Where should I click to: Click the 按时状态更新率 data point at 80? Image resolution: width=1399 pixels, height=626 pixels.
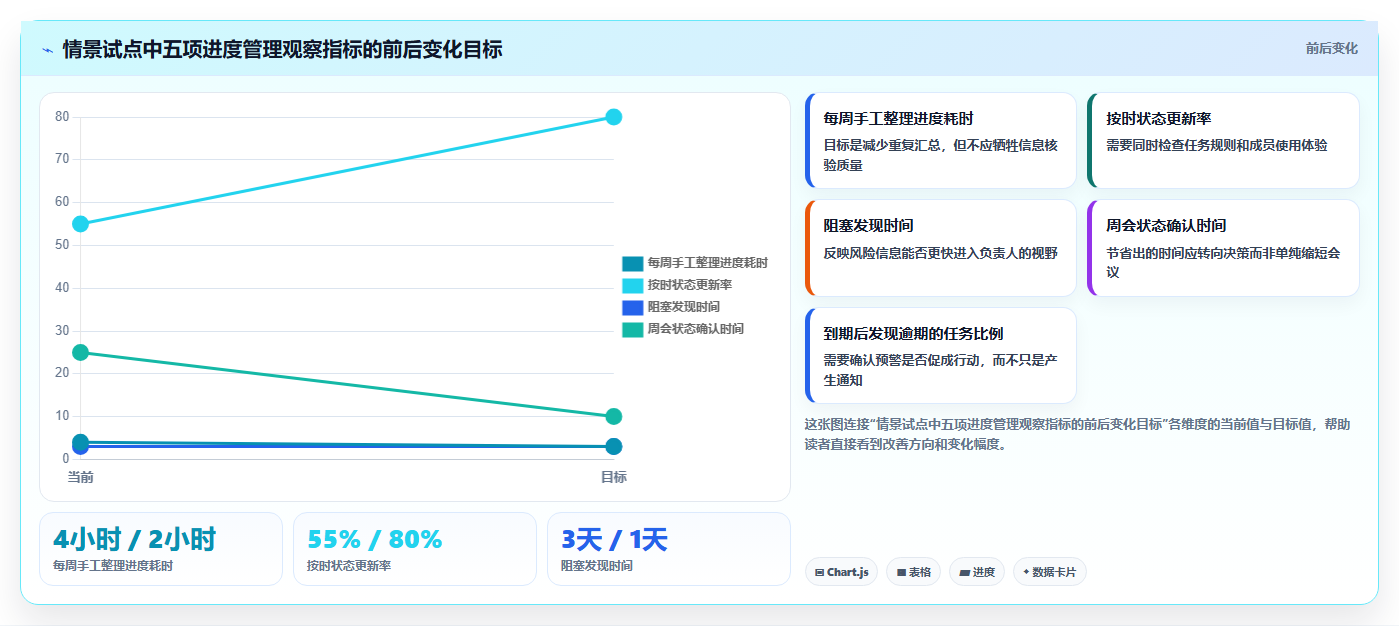[x=614, y=117]
